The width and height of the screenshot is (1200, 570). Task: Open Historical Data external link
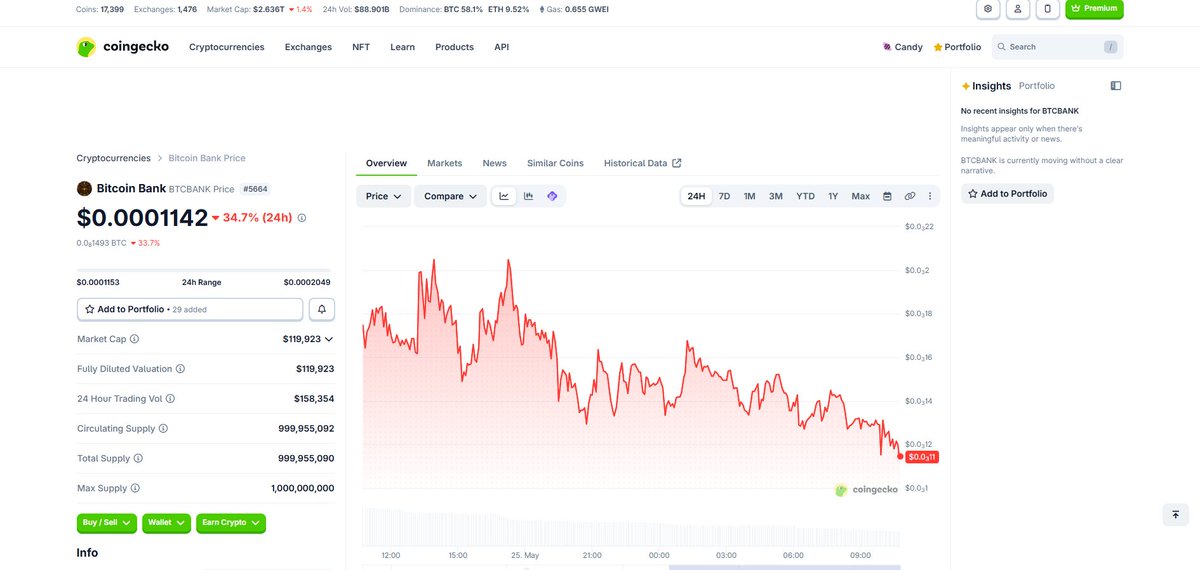643,163
